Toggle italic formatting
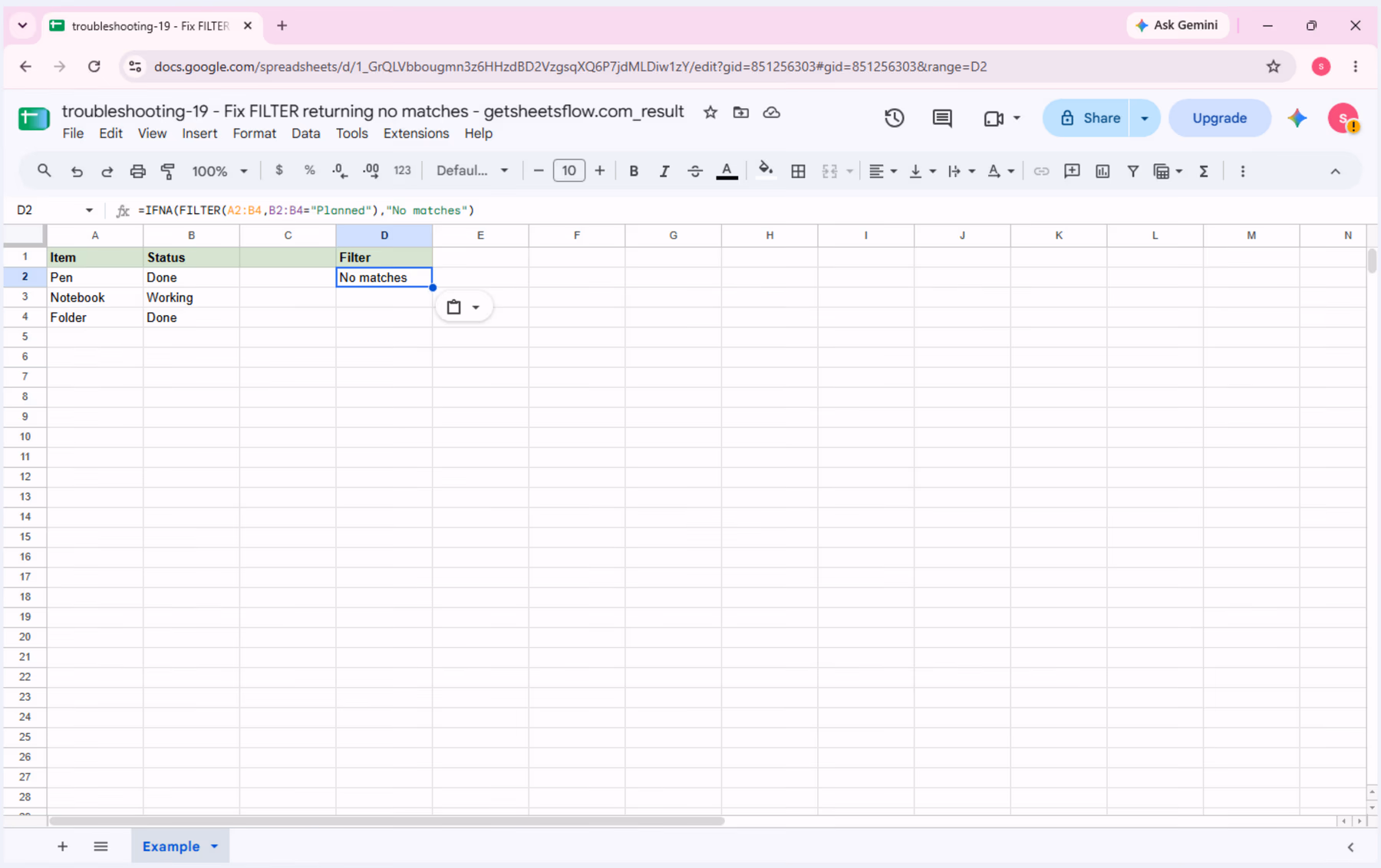The image size is (1381, 868). point(664,171)
